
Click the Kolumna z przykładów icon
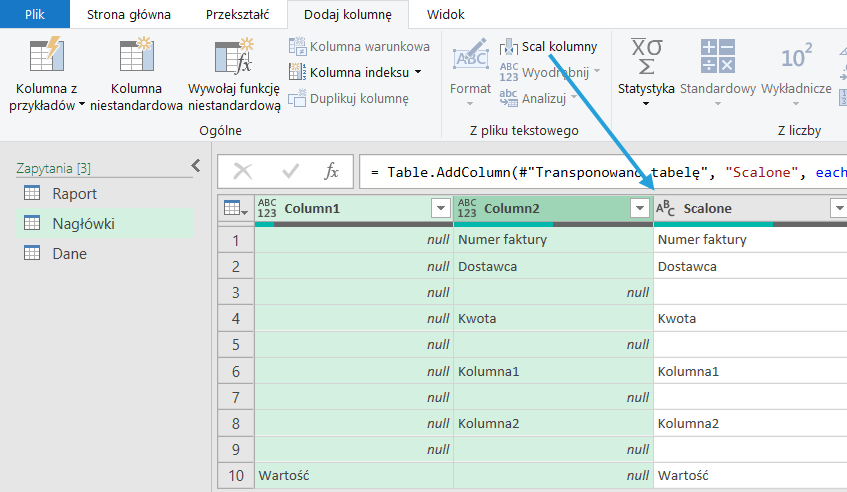46,56
